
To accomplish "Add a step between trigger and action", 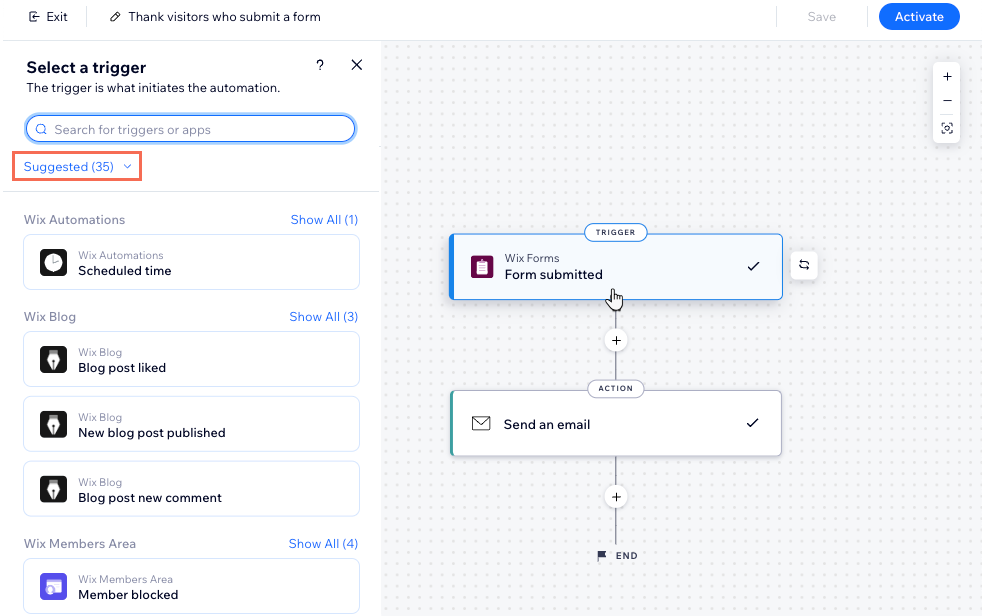I will [x=616, y=340].
